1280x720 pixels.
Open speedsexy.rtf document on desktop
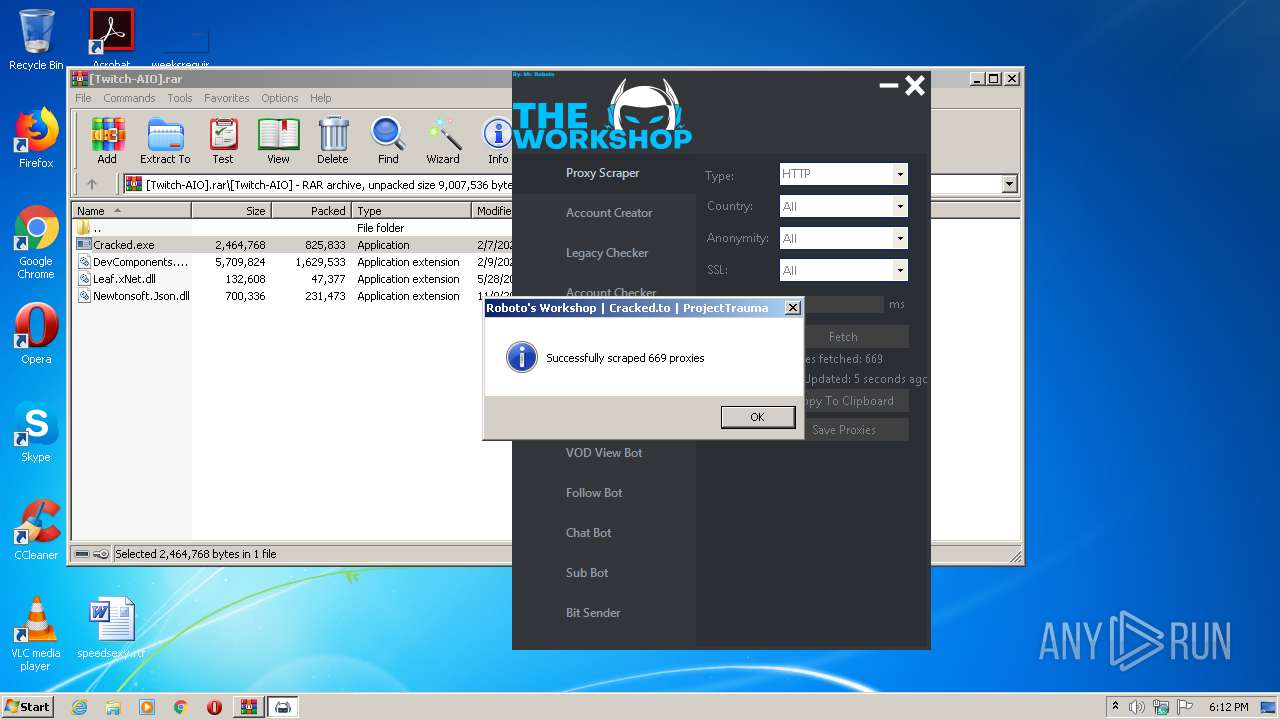coord(111,628)
